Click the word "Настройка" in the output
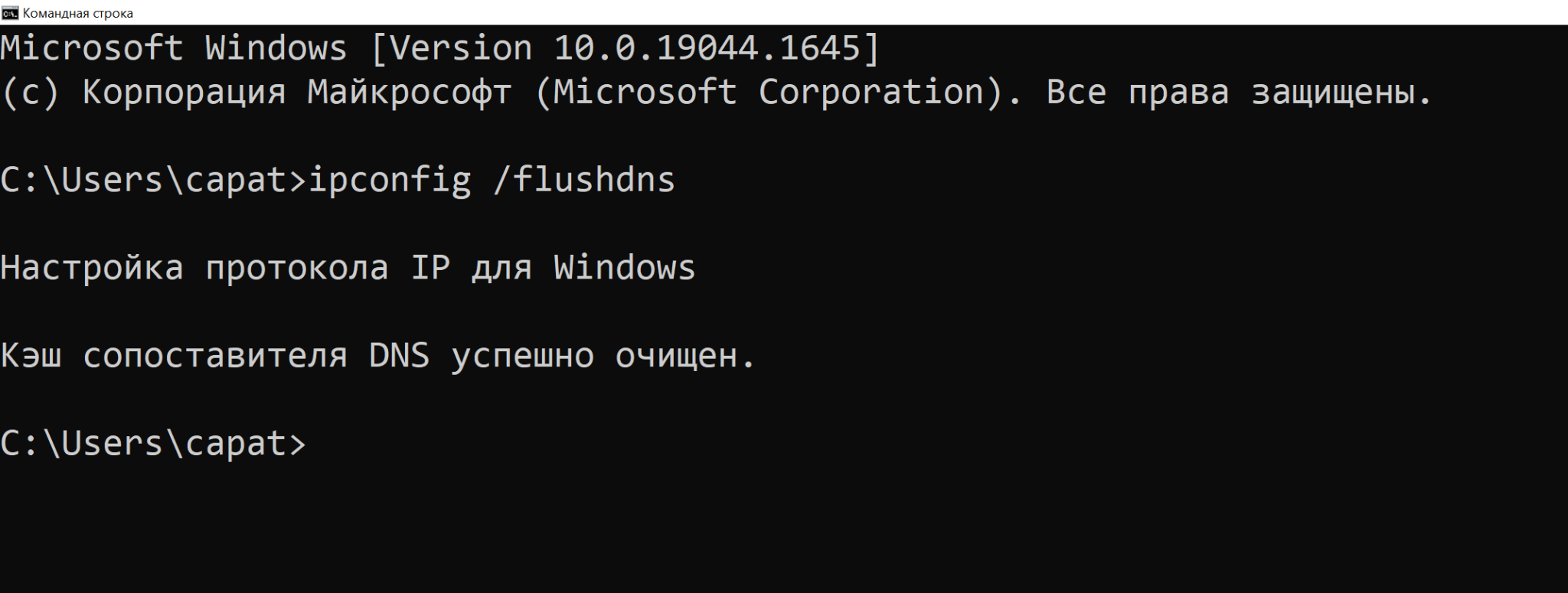This screenshot has height=593, width=1568. pyautogui.click(x=92, y=269)
